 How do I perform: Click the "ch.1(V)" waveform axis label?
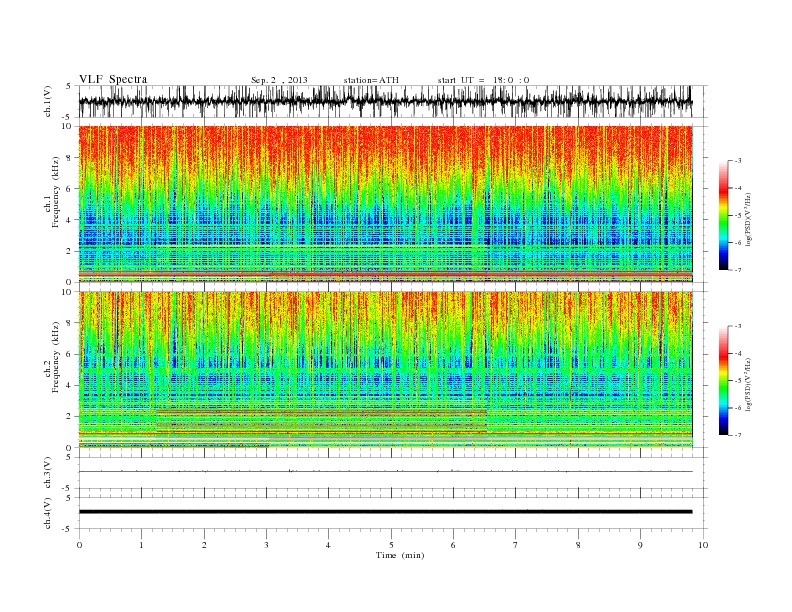pos(48,101)
